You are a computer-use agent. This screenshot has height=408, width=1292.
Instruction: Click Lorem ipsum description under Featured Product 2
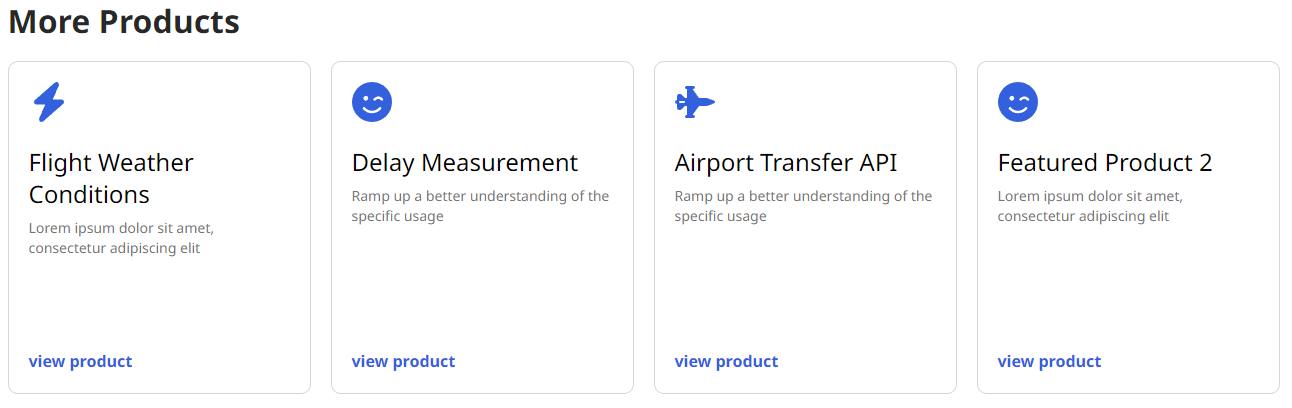[x=1090, y=206]
